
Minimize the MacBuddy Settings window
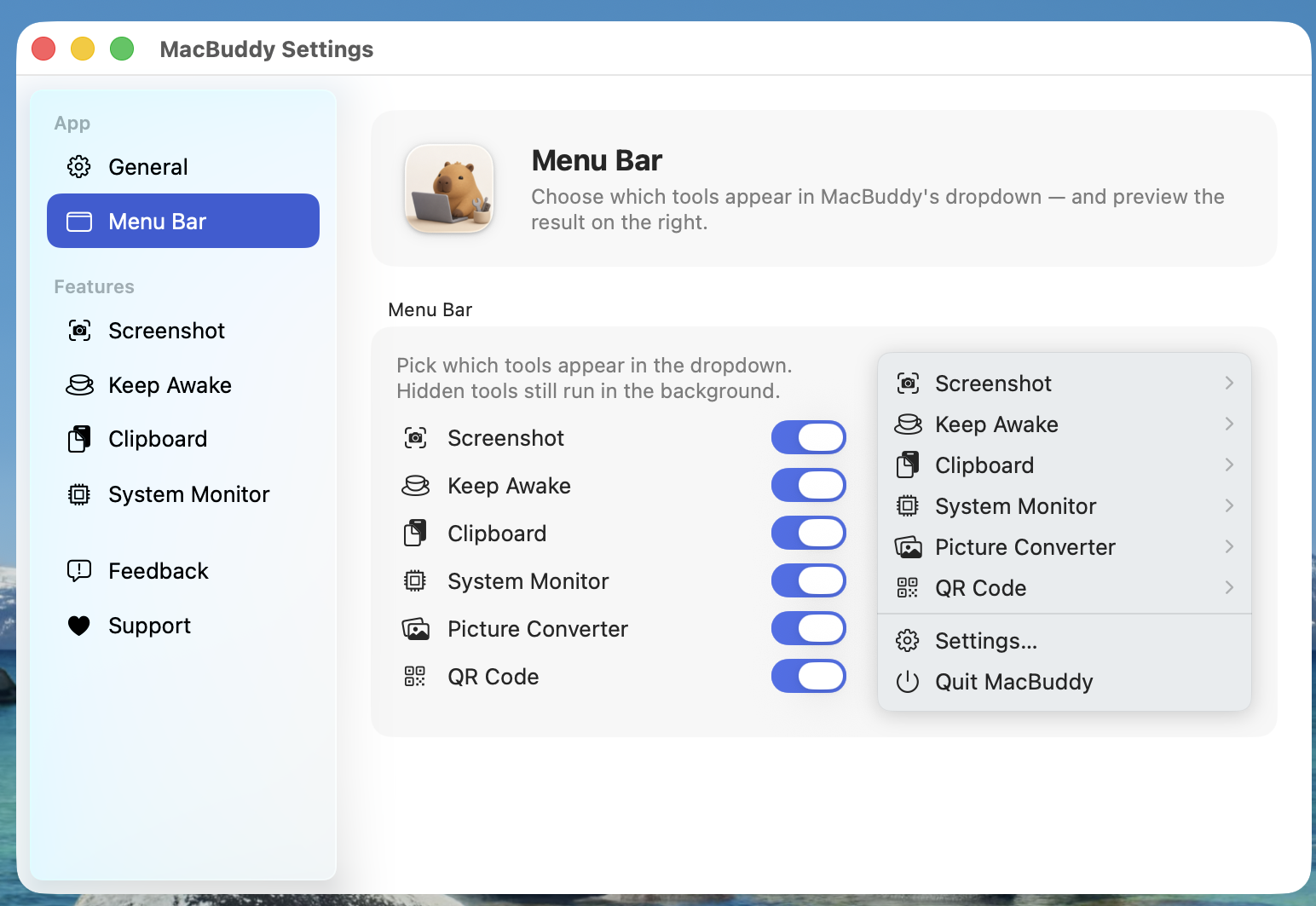coord(83,49)
